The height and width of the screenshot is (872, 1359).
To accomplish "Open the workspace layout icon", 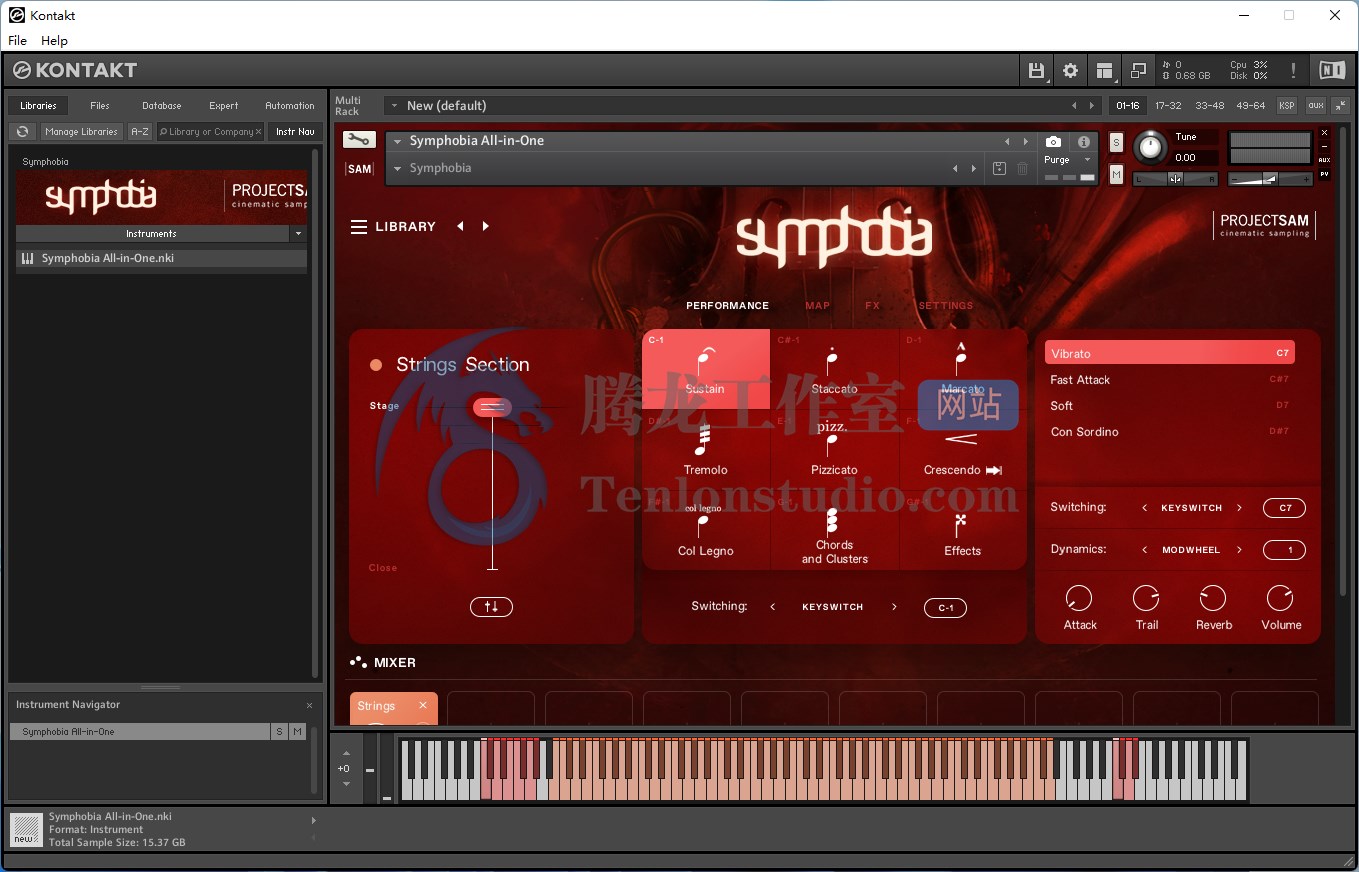I will pos(1104,70).
